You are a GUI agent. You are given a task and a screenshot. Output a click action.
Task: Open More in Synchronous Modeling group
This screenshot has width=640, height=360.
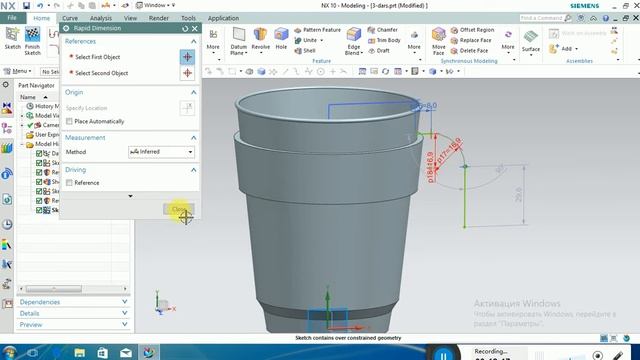coord(508,42)
